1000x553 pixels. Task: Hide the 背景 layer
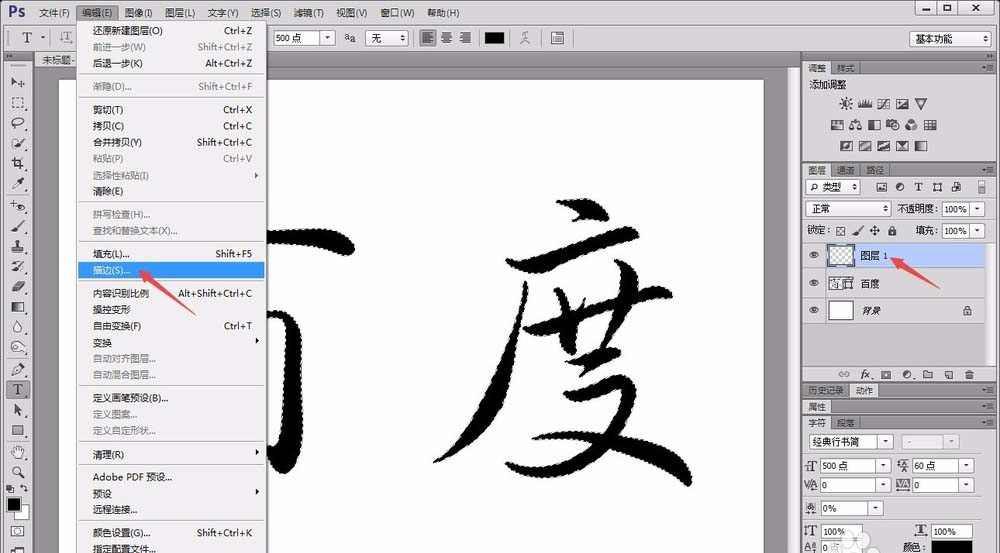pos(814,310)
